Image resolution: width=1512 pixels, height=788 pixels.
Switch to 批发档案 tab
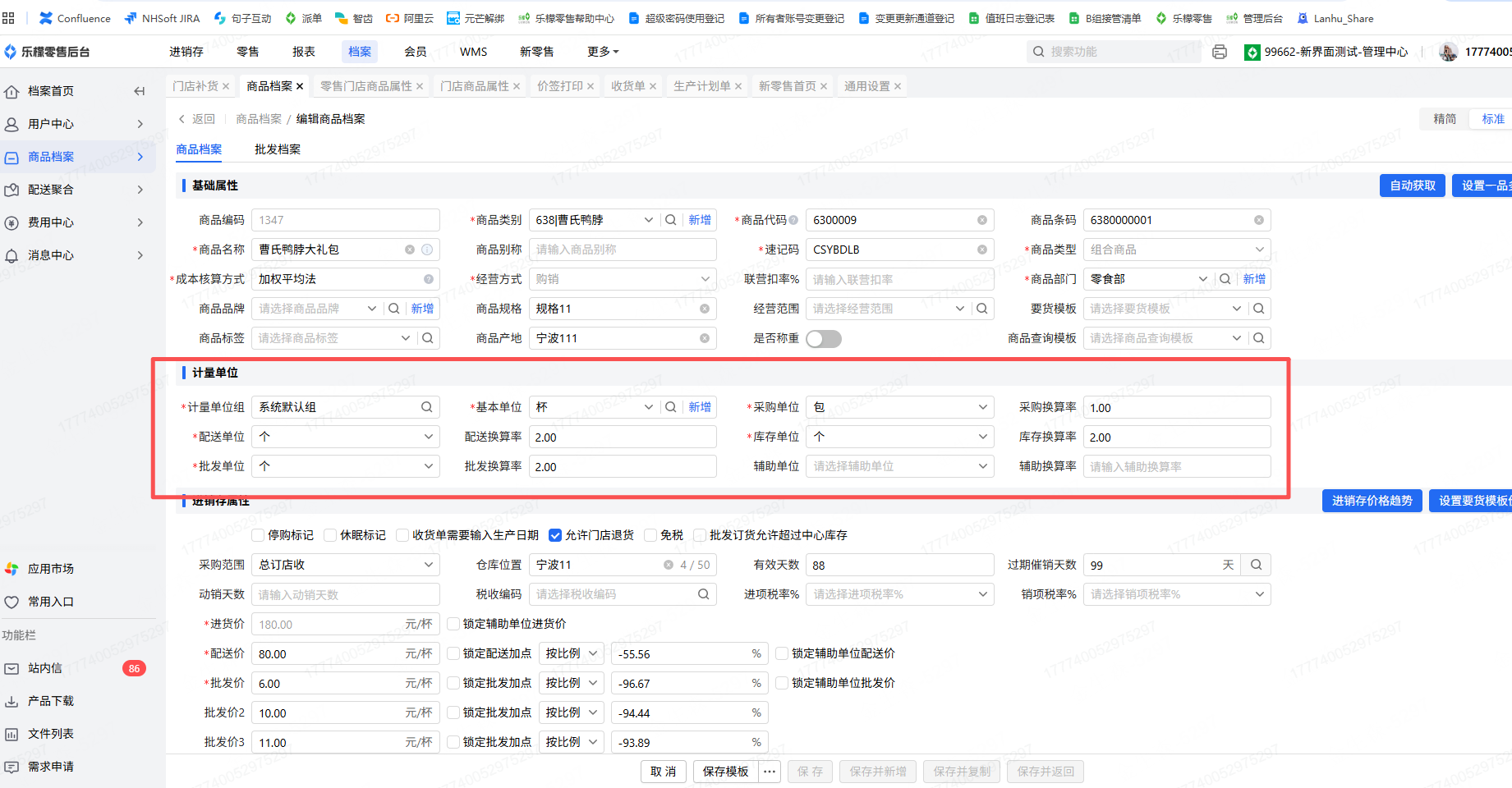tap(278, 149)
